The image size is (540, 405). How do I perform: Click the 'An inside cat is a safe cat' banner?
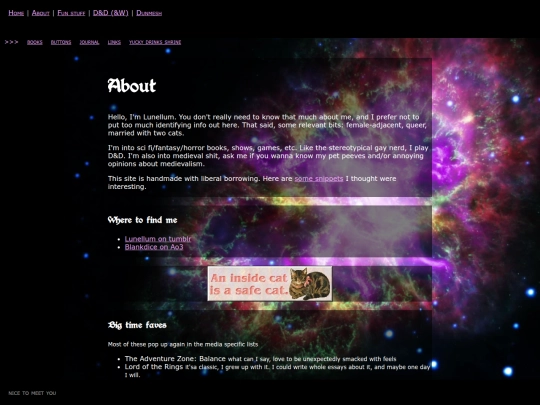point(270,283)
